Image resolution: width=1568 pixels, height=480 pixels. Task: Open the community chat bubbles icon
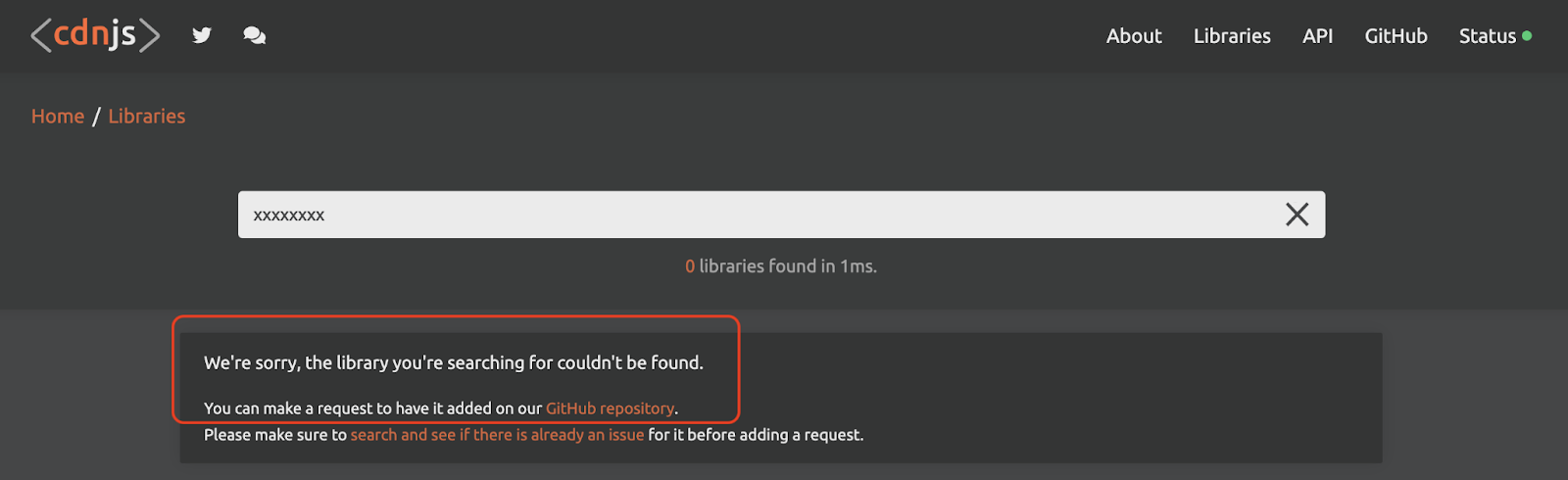pos(254,35)
